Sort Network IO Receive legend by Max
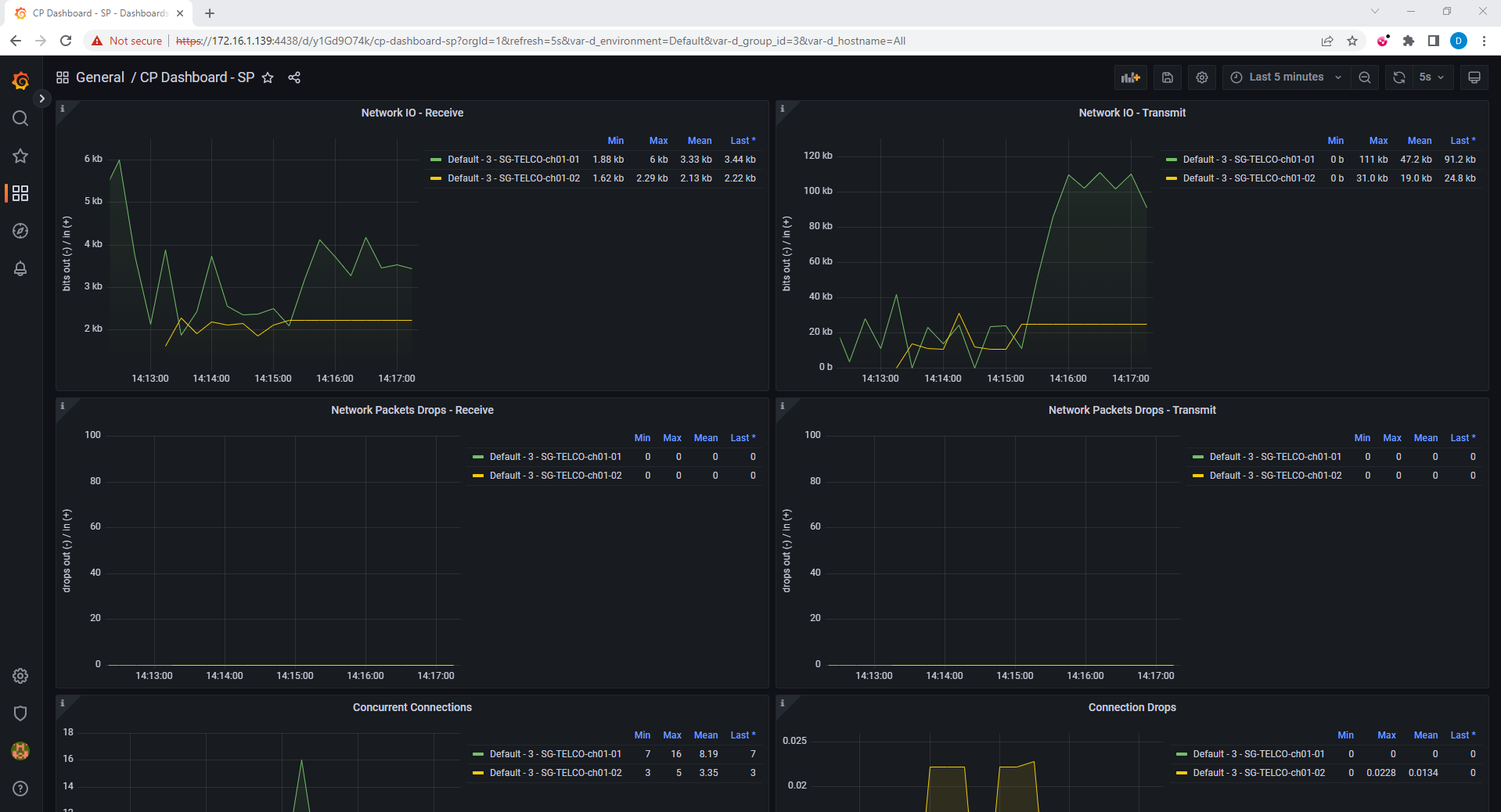 pyautogui.click(x=659, y=141)
